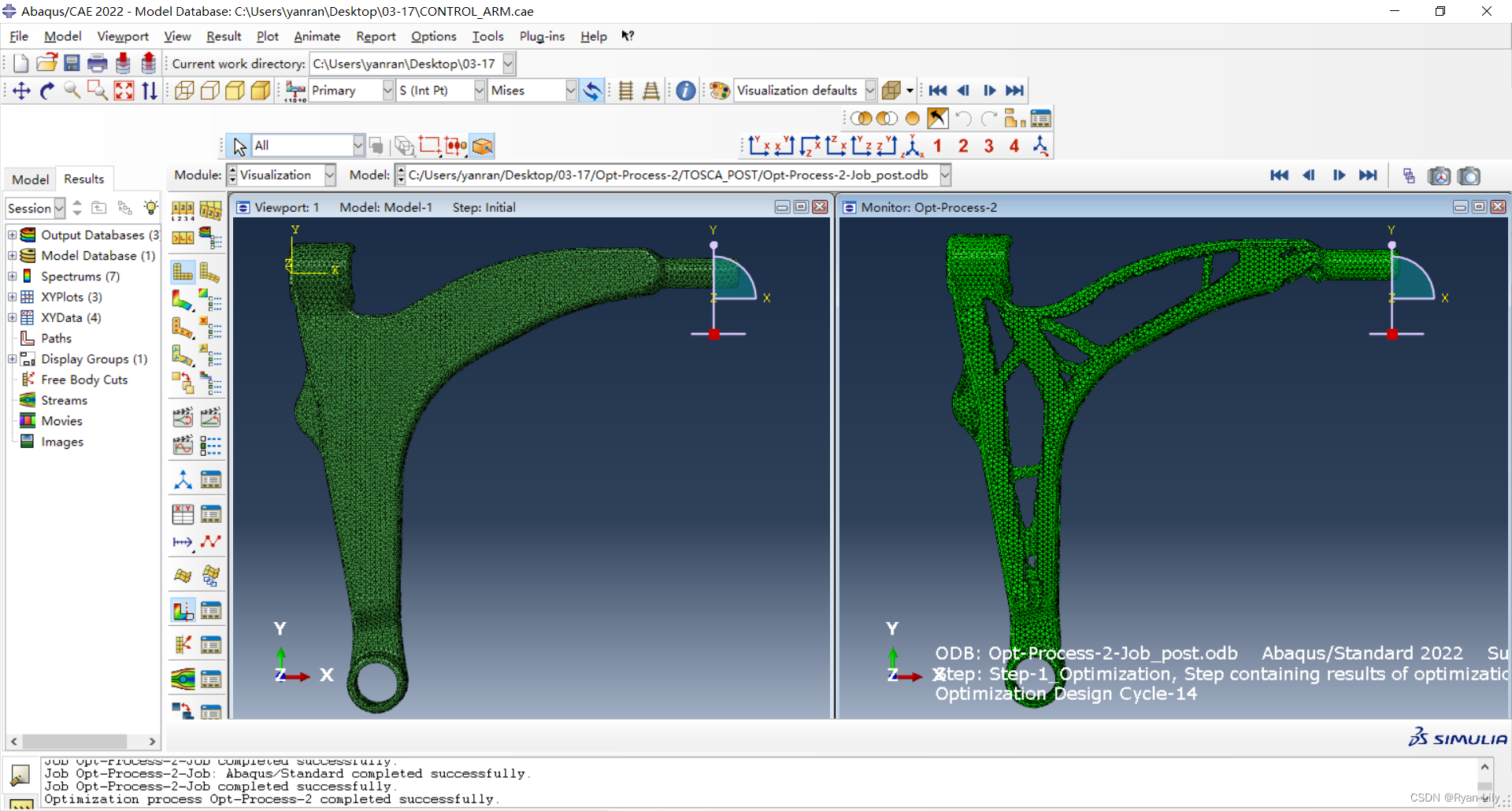The image size is (1512, 811).
Task: Toggle the light bulb filter icon
Action: click(x=150, y=208)
